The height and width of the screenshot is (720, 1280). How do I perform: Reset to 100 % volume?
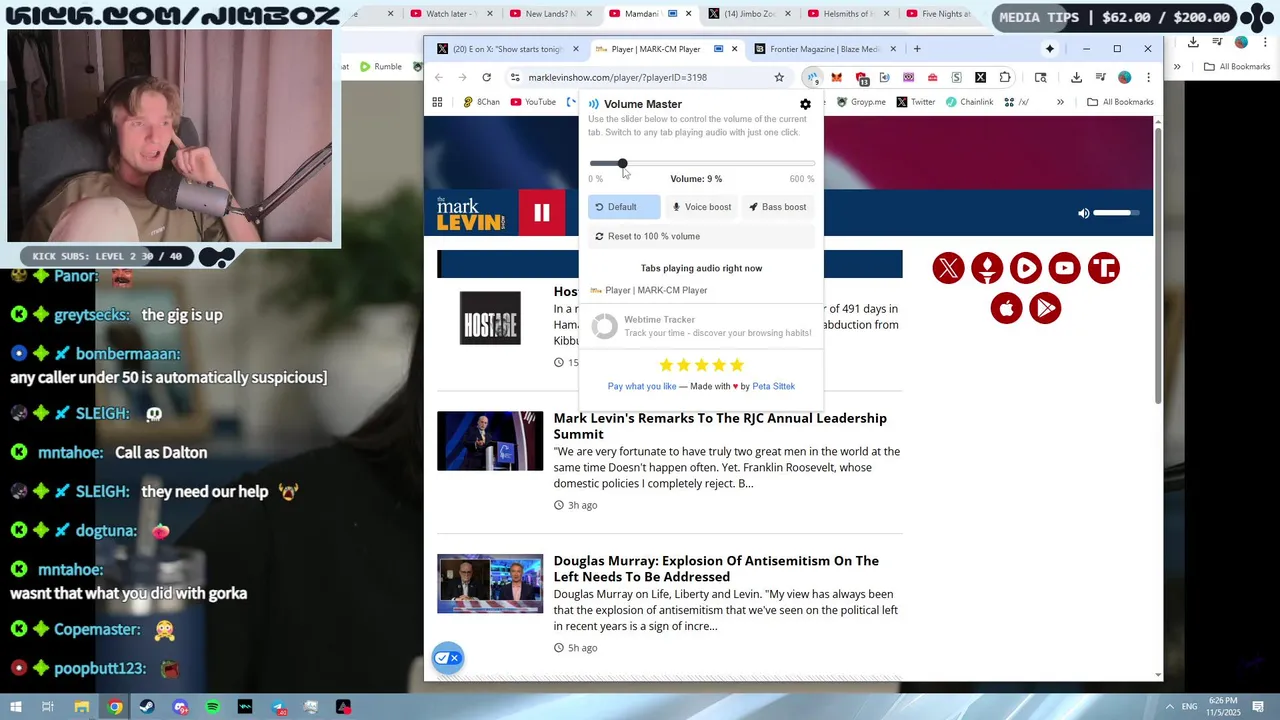(701, 236)
